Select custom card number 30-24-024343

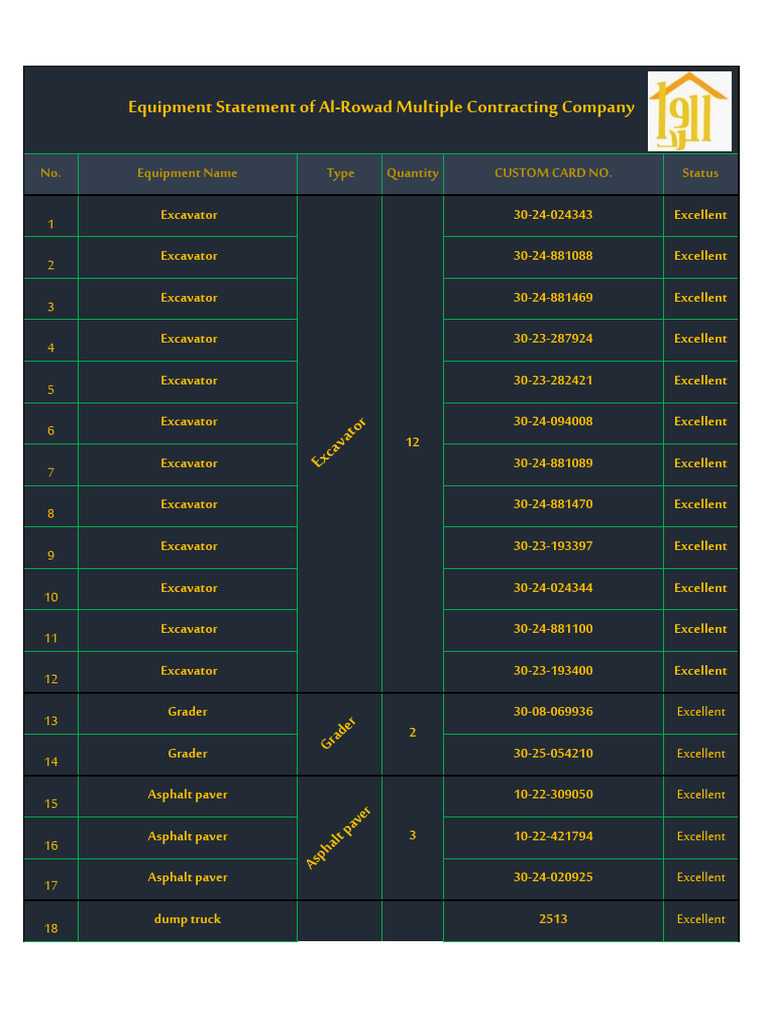[x=553, y=215]
